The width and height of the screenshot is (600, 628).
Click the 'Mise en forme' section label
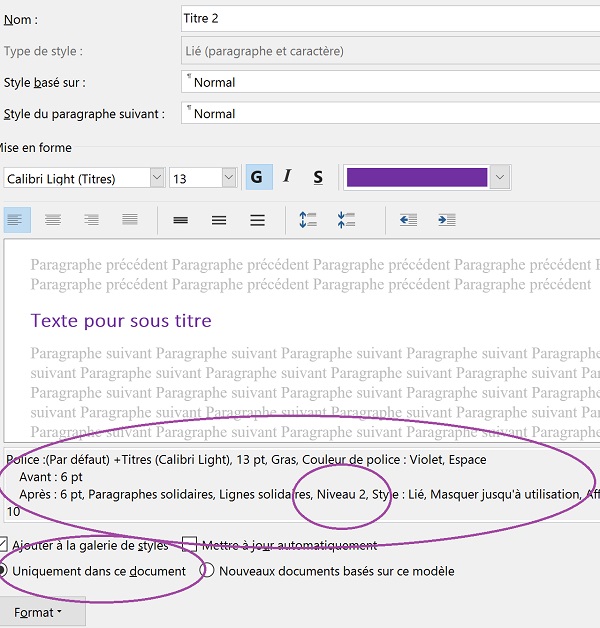pos(36,148)
